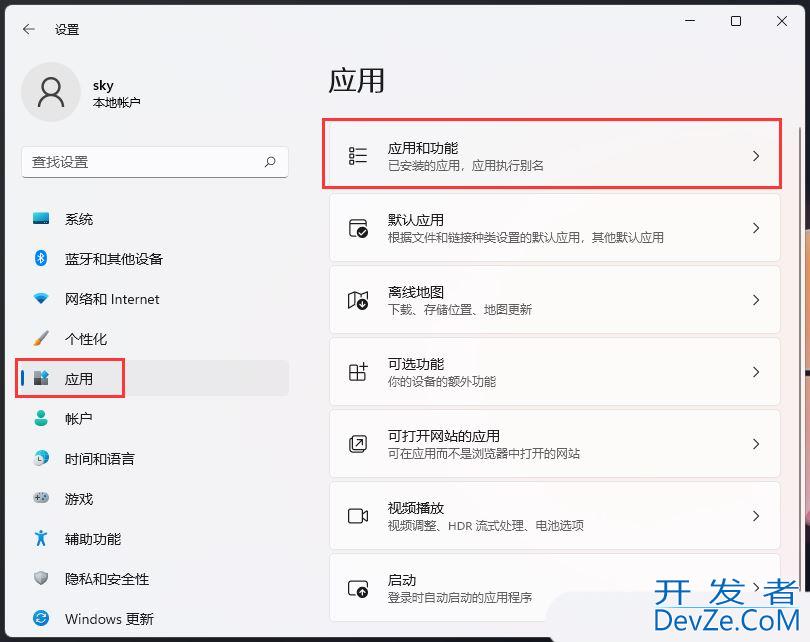Click the 可选功能 grid-plus icon

[x=357, y=371]
